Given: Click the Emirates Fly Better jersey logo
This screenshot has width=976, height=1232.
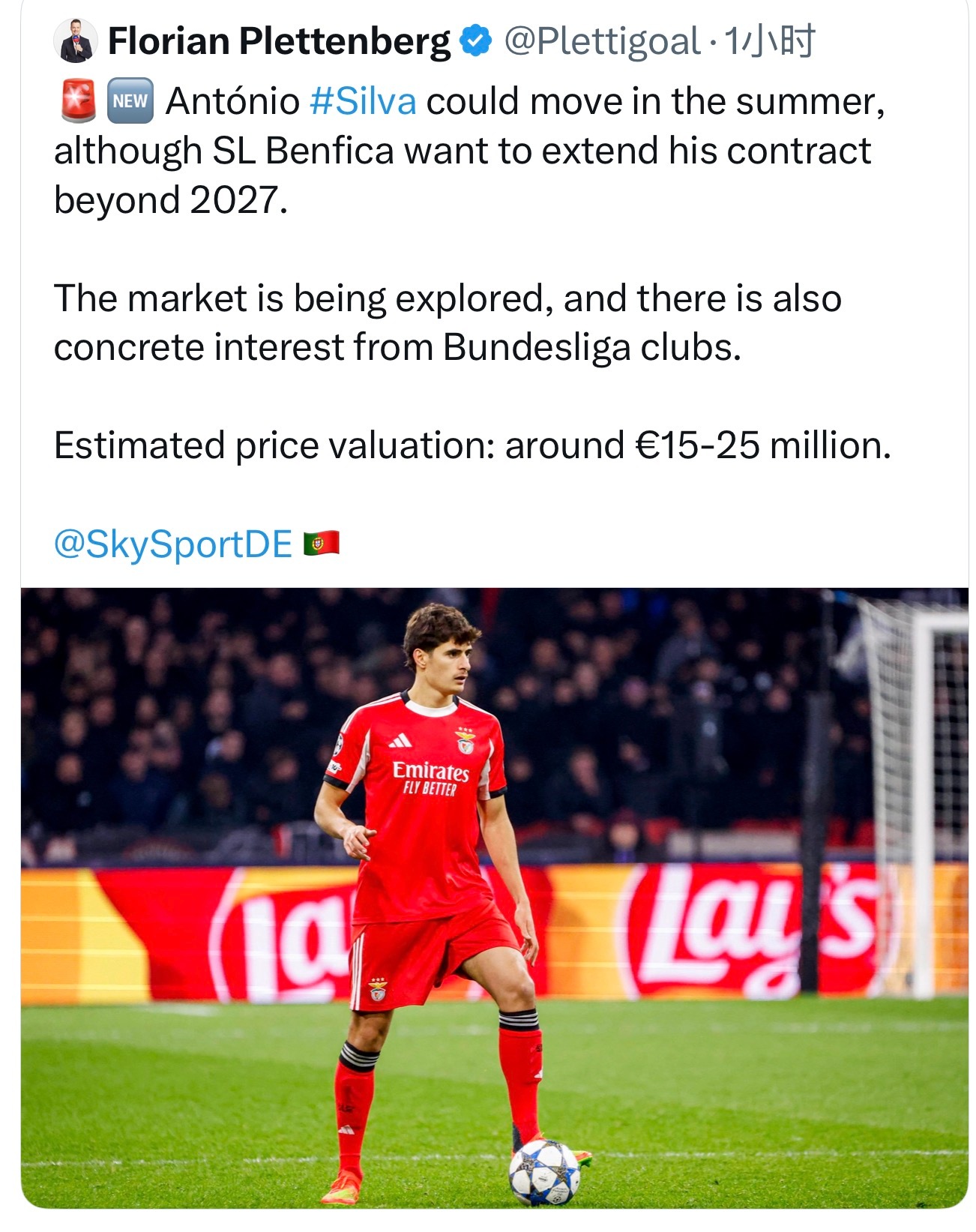Looking at the screenshot, I should pyautogui.click(x=431, y=778).
